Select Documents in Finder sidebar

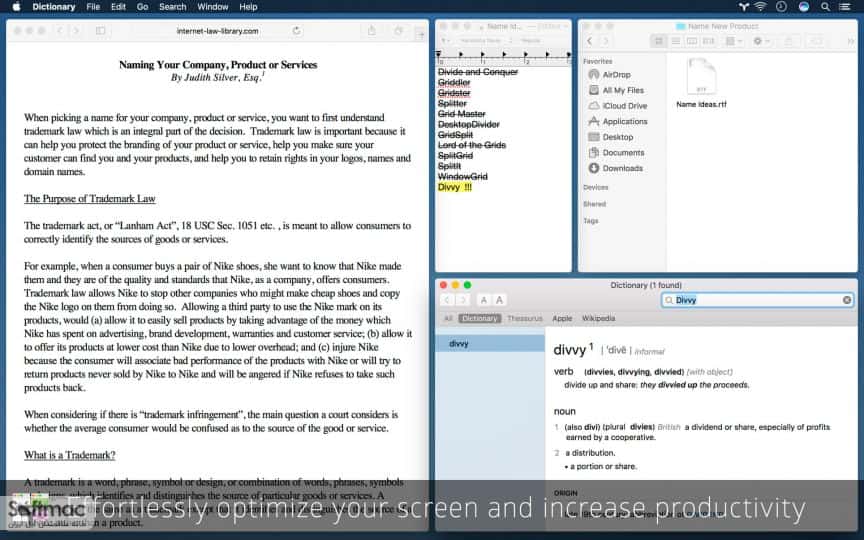click(617, 152)
